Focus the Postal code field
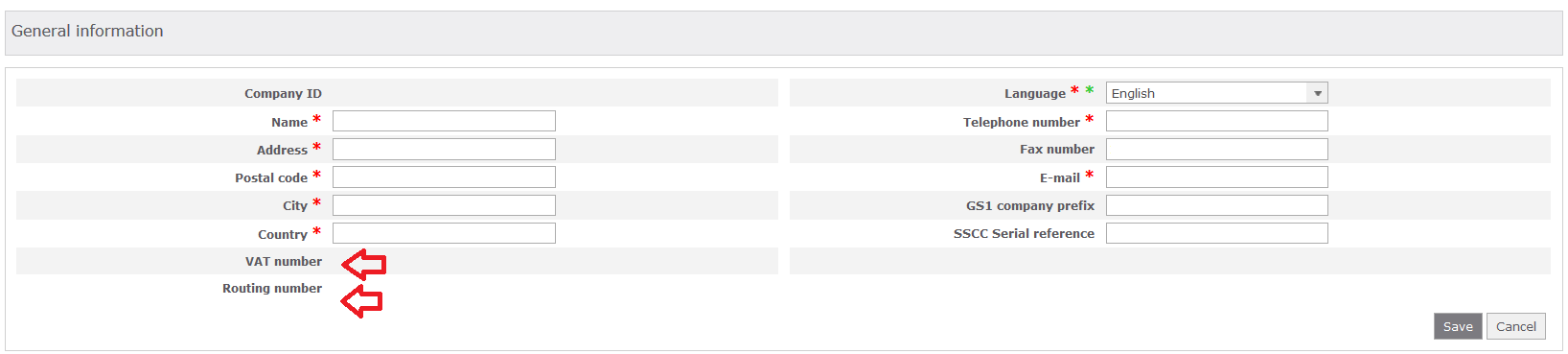Viewport: 1568px width, 354px height. [444, 177]
